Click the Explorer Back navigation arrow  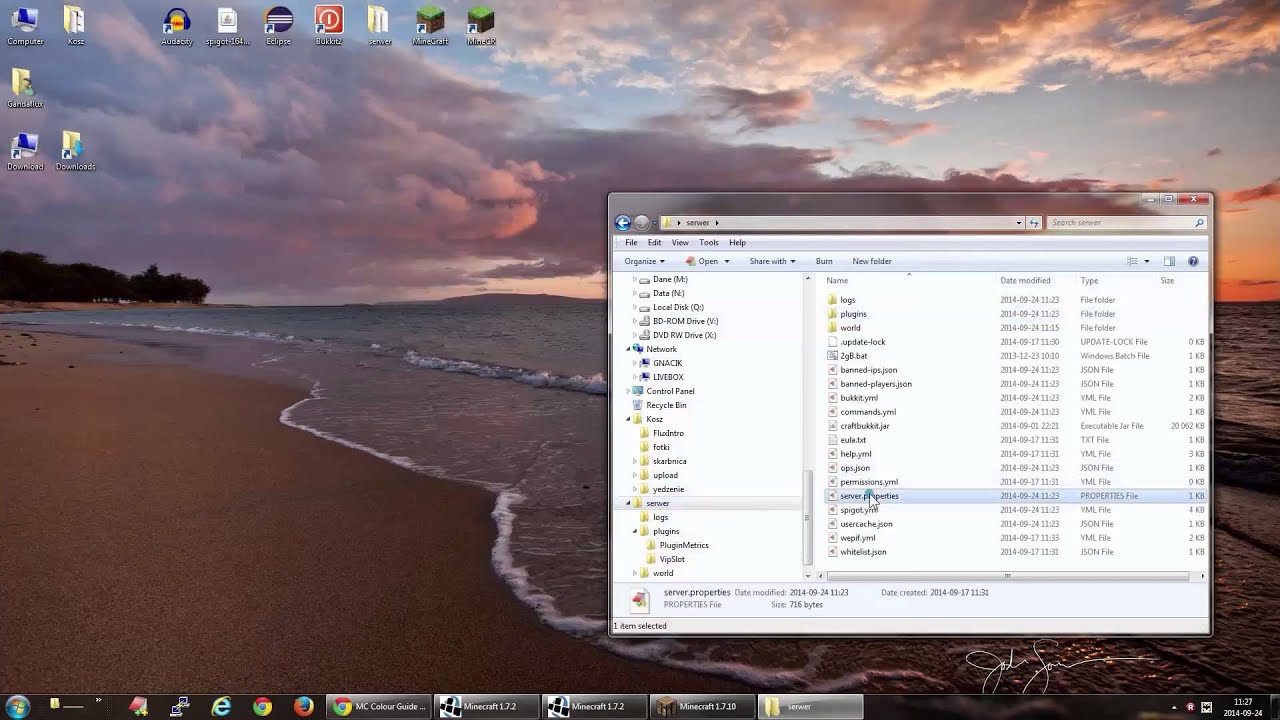(623, 223)
